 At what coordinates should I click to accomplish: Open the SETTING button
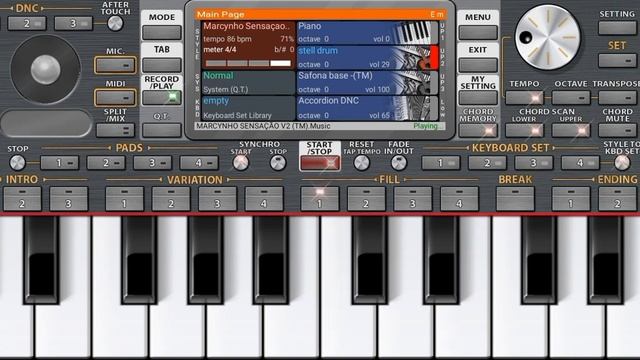tap(617, 28)
